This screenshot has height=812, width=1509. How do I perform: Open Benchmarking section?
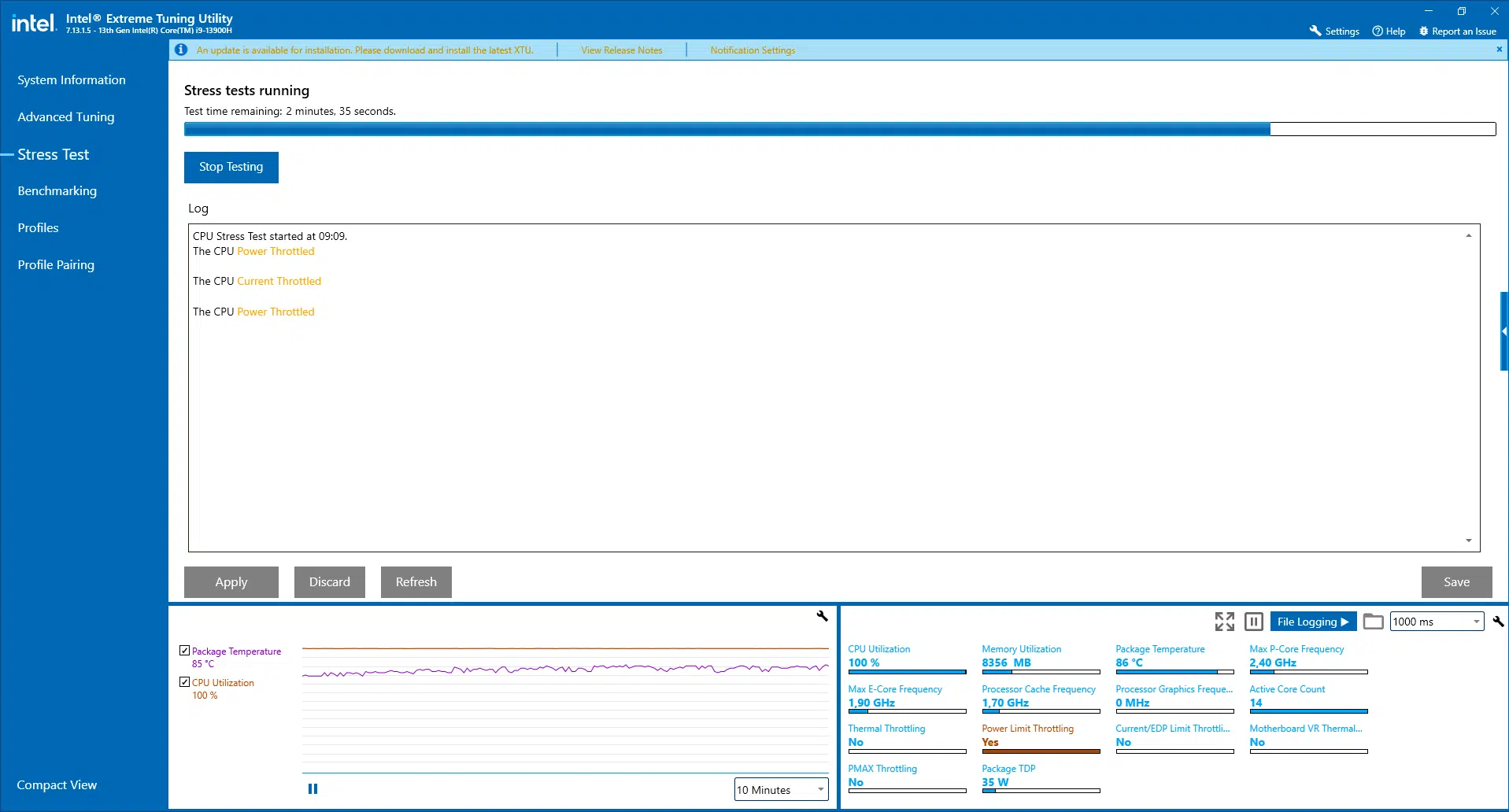(57, 191)
